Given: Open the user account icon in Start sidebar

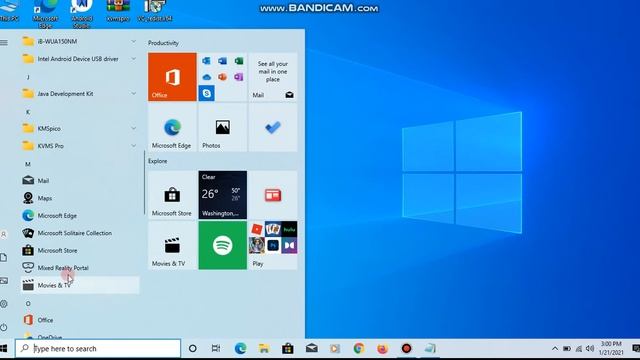Looking at the screenshot, I should click(4, 235).
